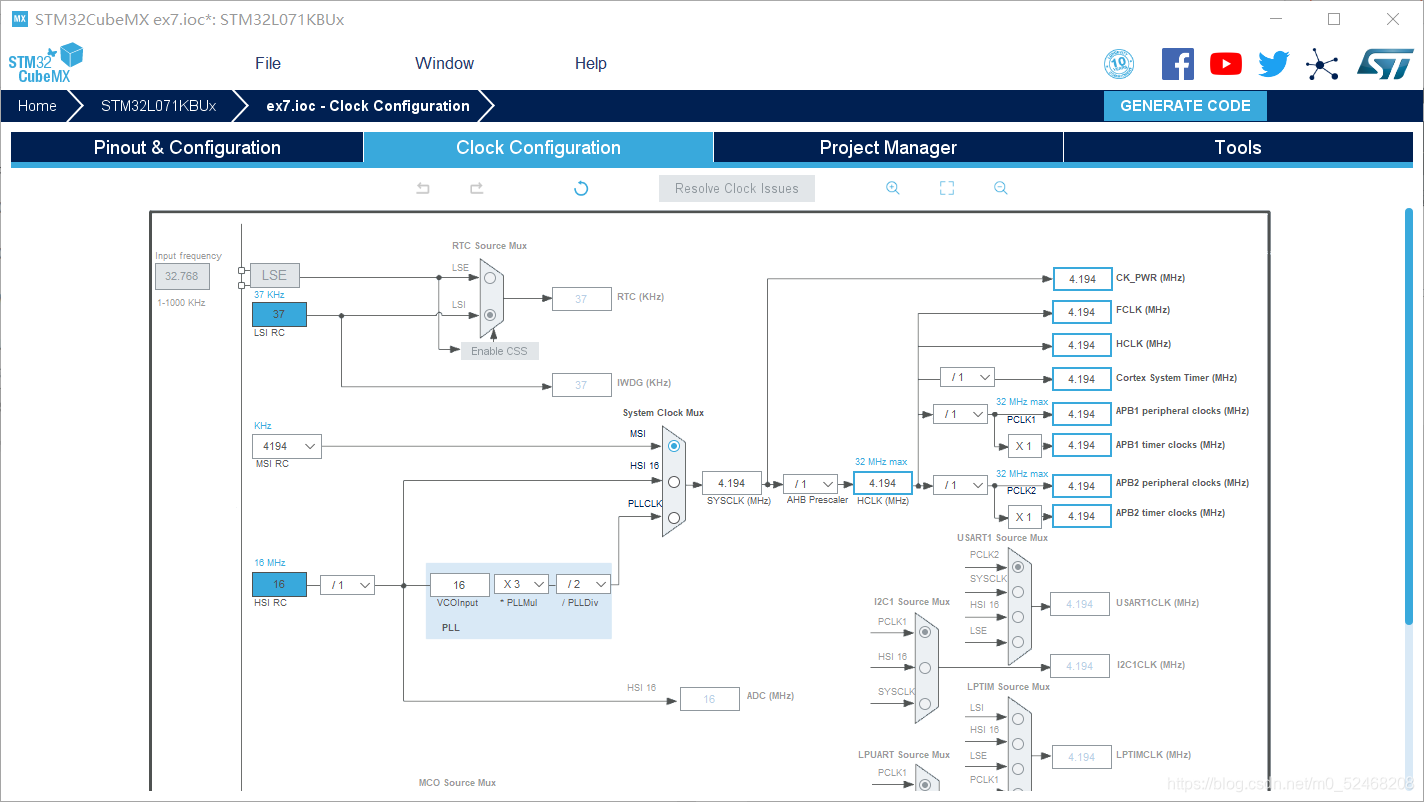Select PCLK2 in USART1 Source Mux
This screenshot has width=1424, height=802.
pyautogui.click(x=1018, y=566)
